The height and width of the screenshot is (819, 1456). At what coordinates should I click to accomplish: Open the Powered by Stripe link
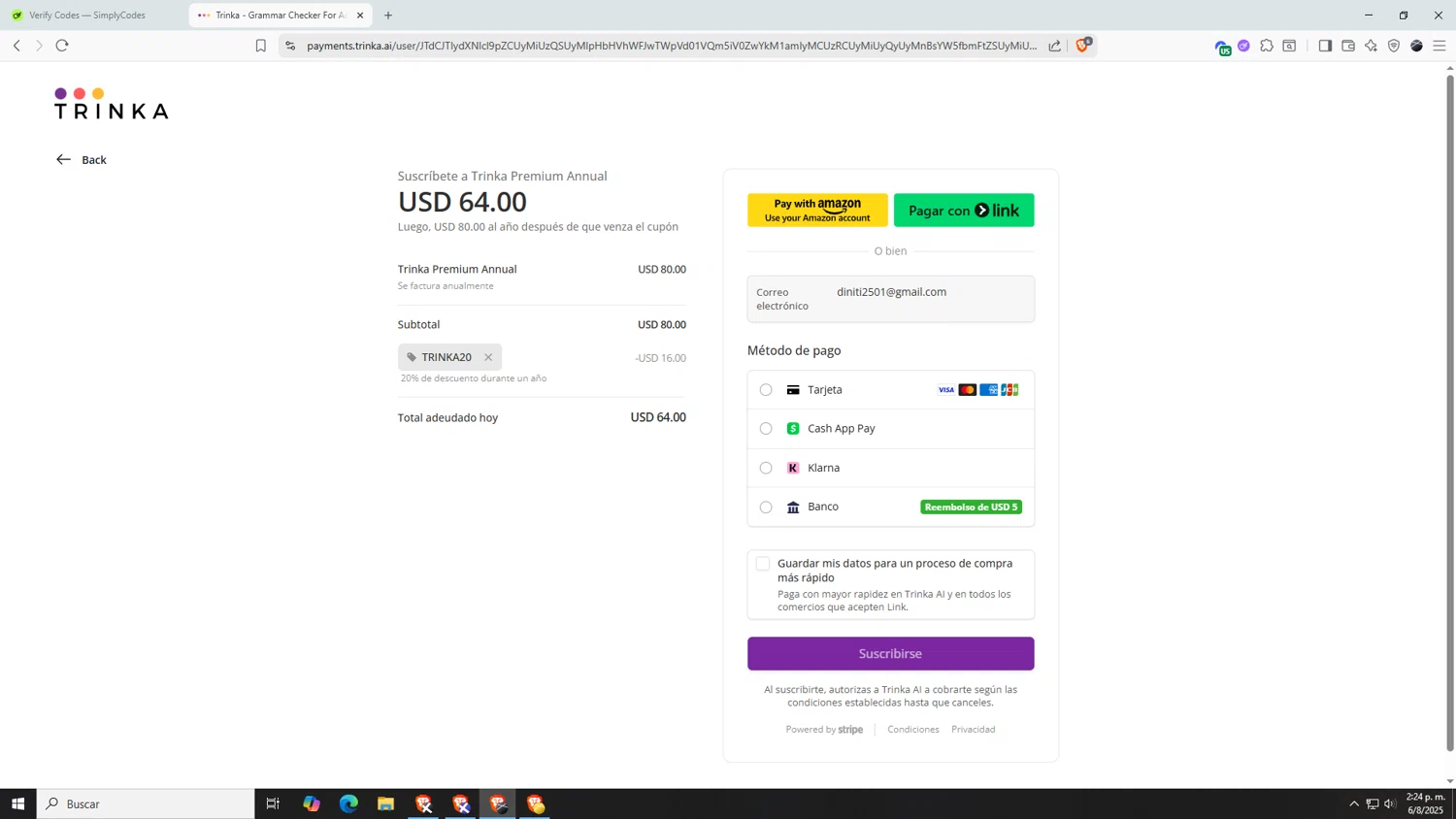pyautogui.click(x=824, y=729)
